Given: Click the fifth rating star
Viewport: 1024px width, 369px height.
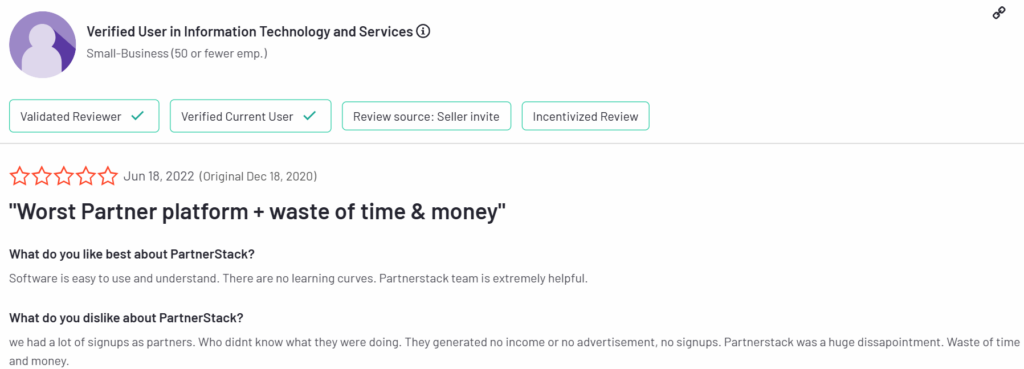Looking at the screenshot, I should 108,176.
